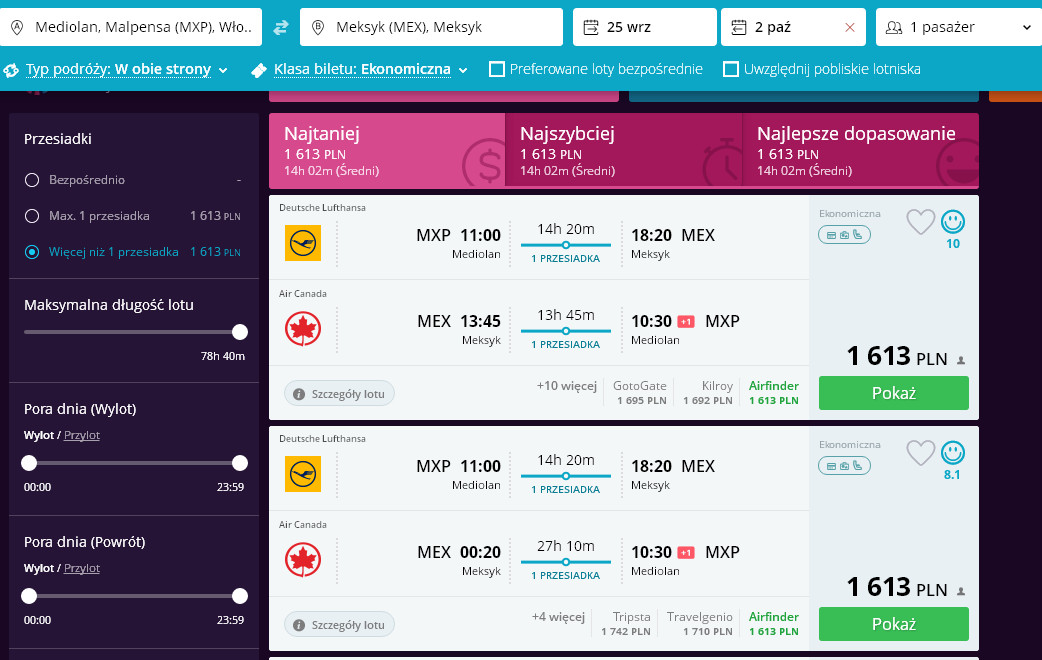Expand Klasa biletu: Ekonomiczna dropdown
This screenshot has width=1042, height=660.
click(360, 70)
